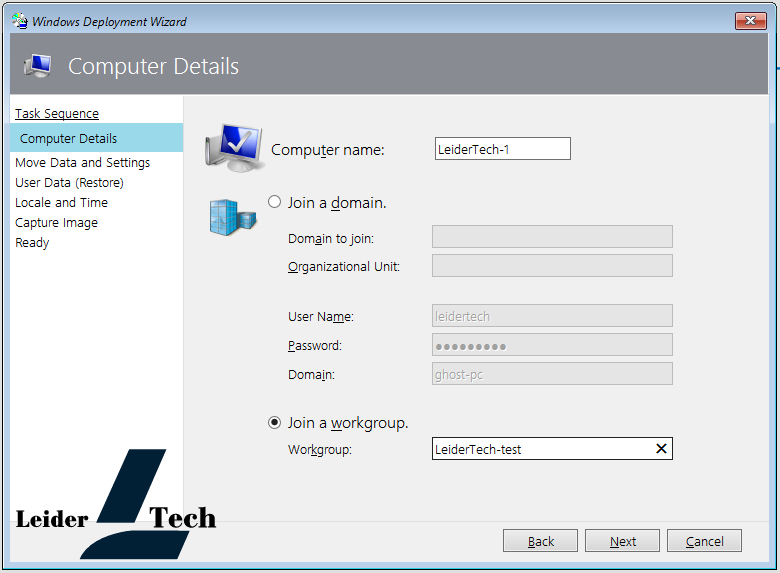The width and height of the screenshot is (780, 573).
Task: Click the Cancel button
Action: coord(704,541)
